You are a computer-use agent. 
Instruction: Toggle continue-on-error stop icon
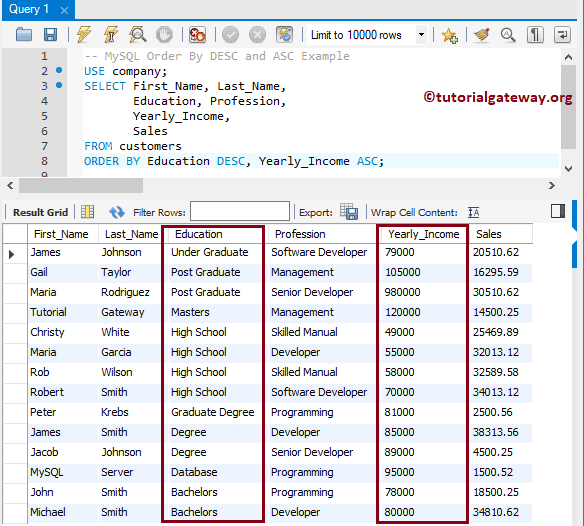click(x=197, y=35)
